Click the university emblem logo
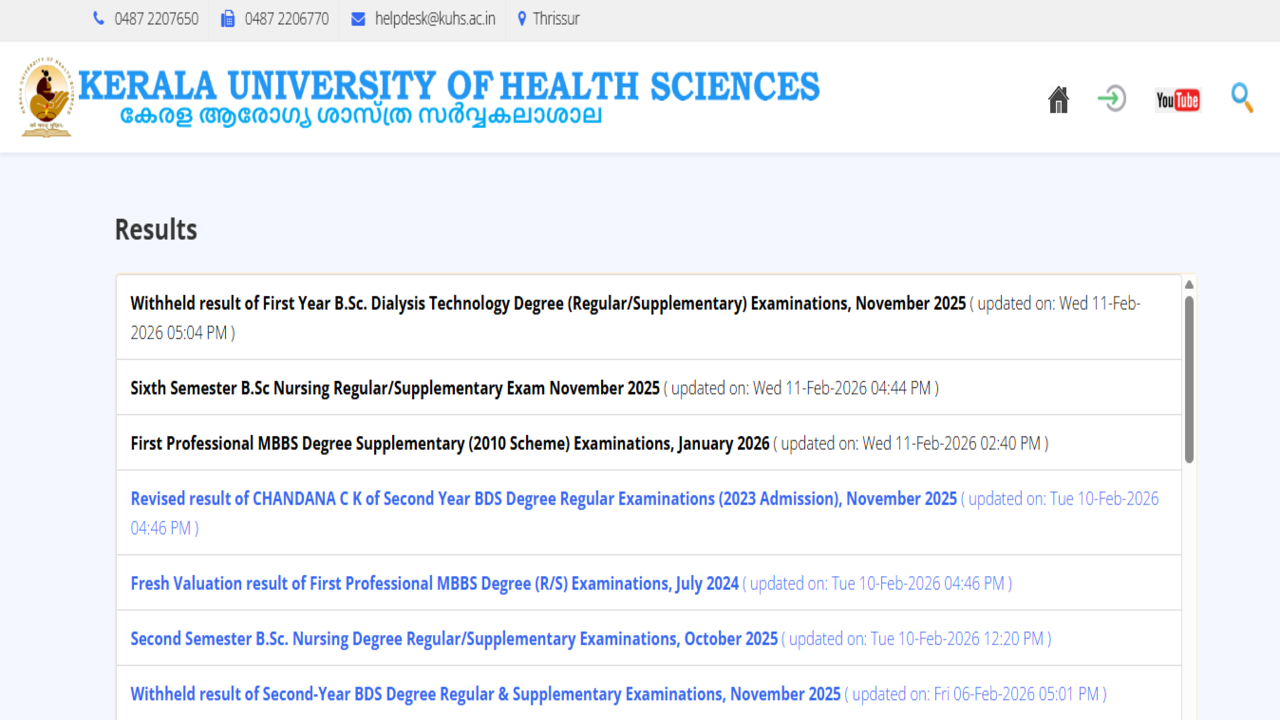 coord(46,98)
